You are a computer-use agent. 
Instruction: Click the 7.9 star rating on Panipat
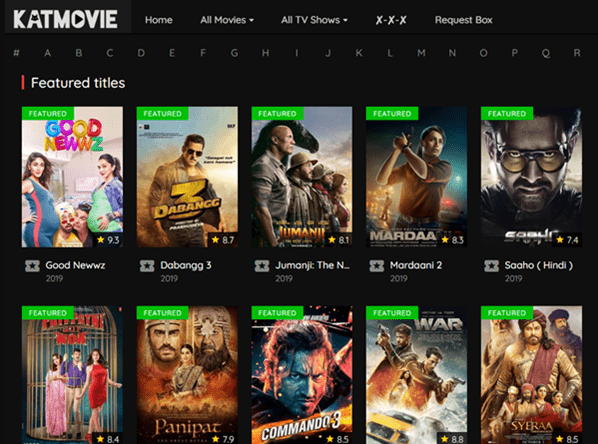223,439
